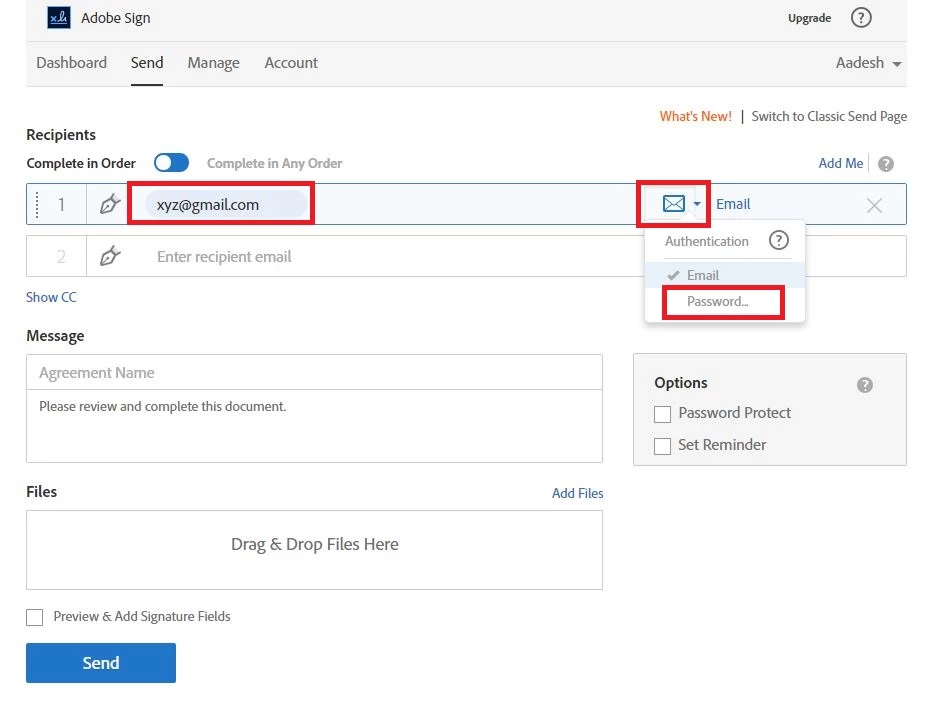Click the signer pen icon in recipient row 2
The width and height of the screenshot is (938, 701).
[x=109, y=257]
